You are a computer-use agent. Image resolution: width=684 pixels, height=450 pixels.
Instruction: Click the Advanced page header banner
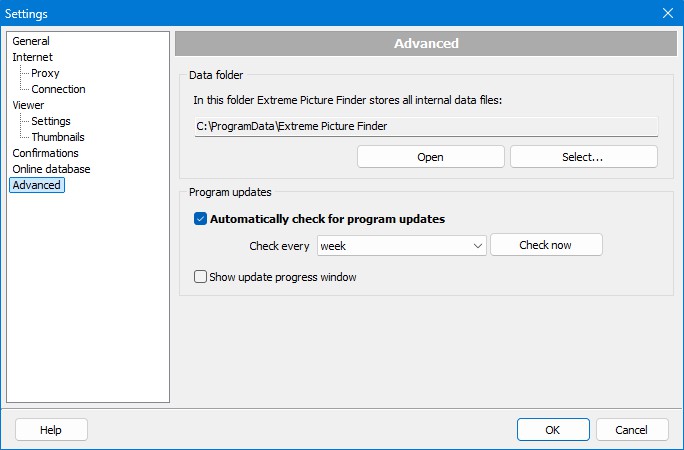(x=426, y=43)
